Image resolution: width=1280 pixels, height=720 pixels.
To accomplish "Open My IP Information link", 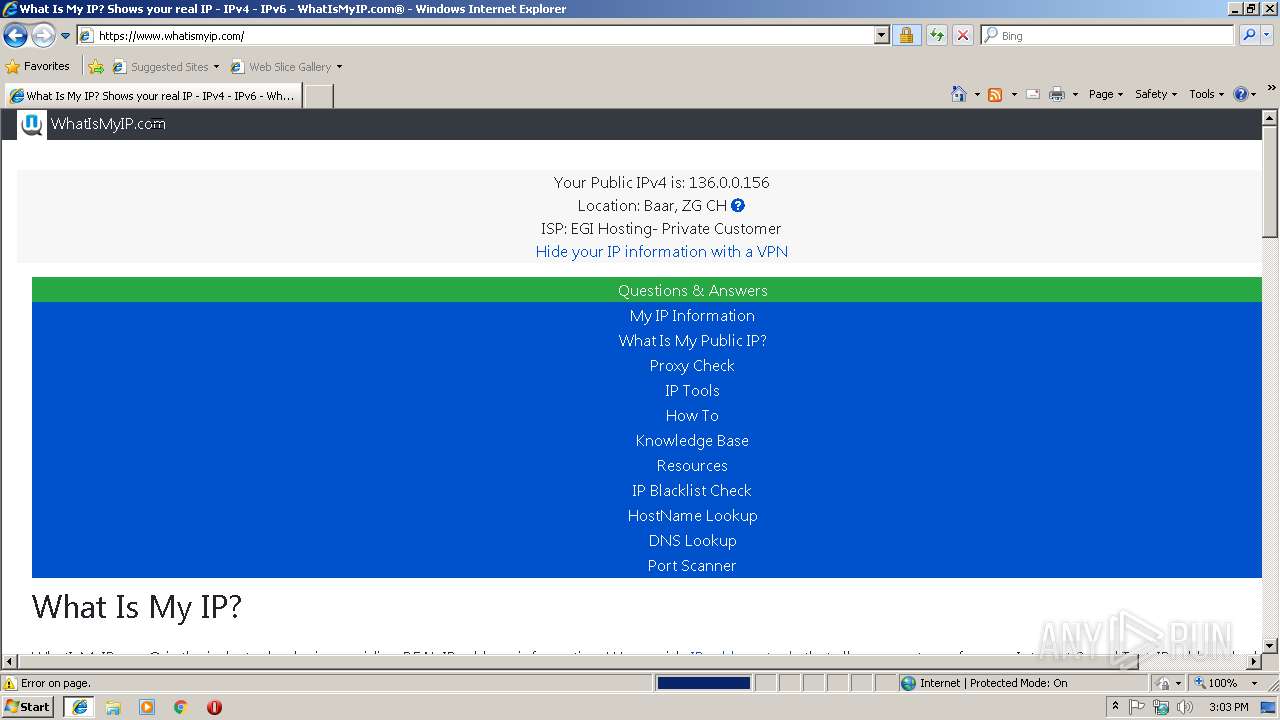I will coord(692,315).
